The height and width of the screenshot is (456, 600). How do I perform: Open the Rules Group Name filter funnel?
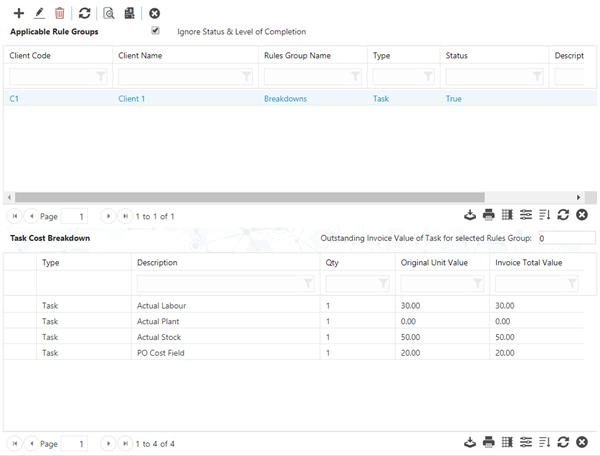pos(357,76)
